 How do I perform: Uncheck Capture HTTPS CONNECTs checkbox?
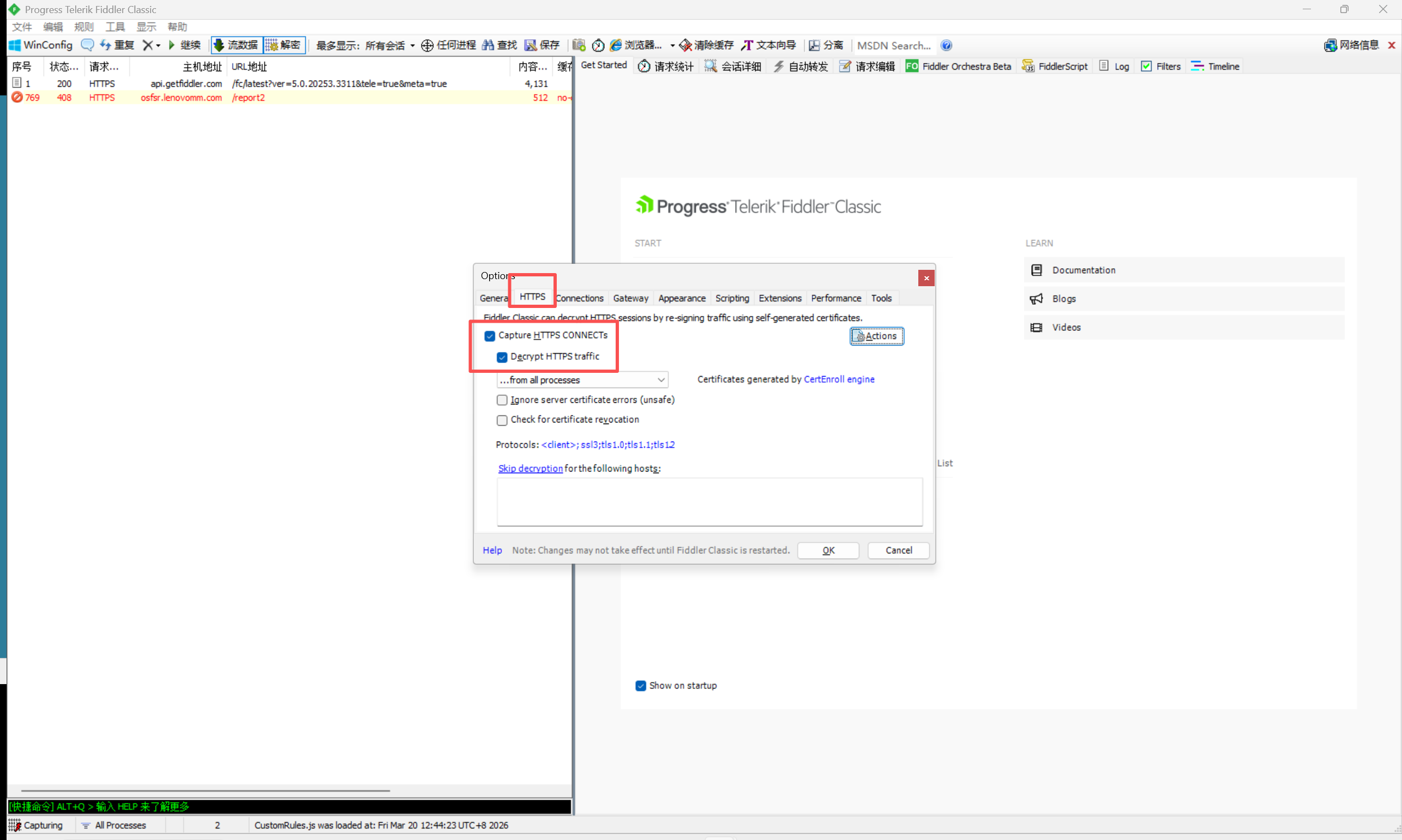tap(490, 336)
